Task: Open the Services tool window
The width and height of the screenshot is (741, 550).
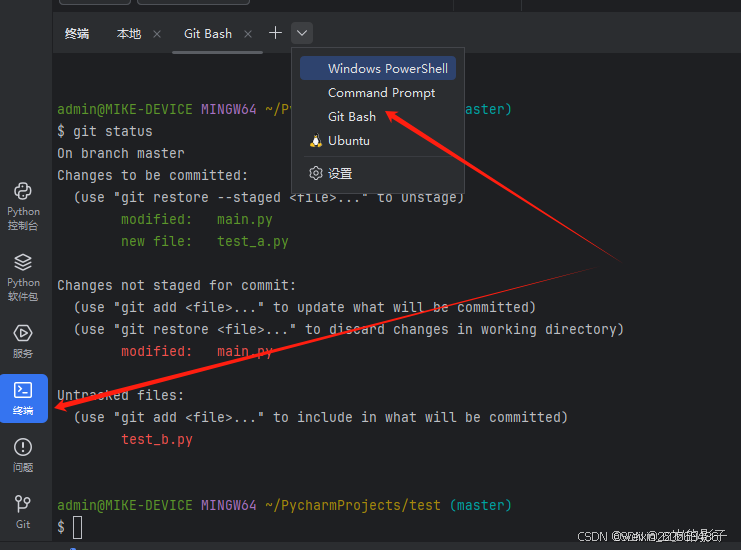Action: coord(23,341)
